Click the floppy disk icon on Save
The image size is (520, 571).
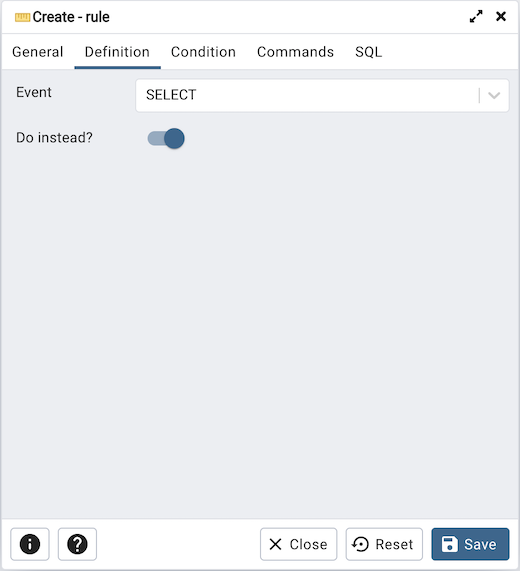449,544
